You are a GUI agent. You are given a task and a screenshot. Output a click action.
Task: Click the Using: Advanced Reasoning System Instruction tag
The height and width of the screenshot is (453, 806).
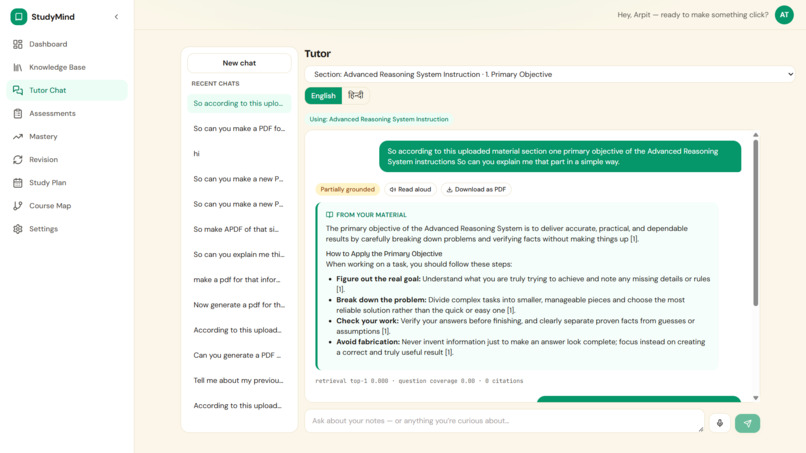[379, 119]
